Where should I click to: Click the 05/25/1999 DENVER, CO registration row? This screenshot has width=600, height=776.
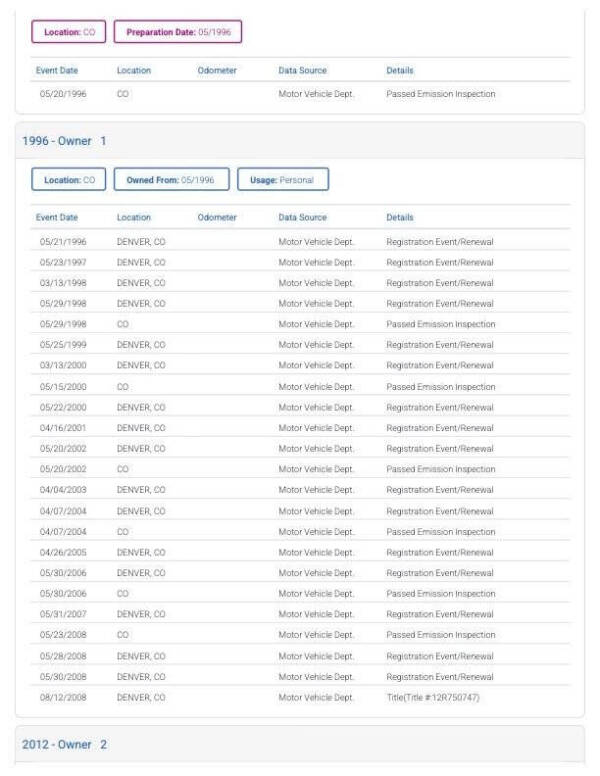(x=300, y=345)
